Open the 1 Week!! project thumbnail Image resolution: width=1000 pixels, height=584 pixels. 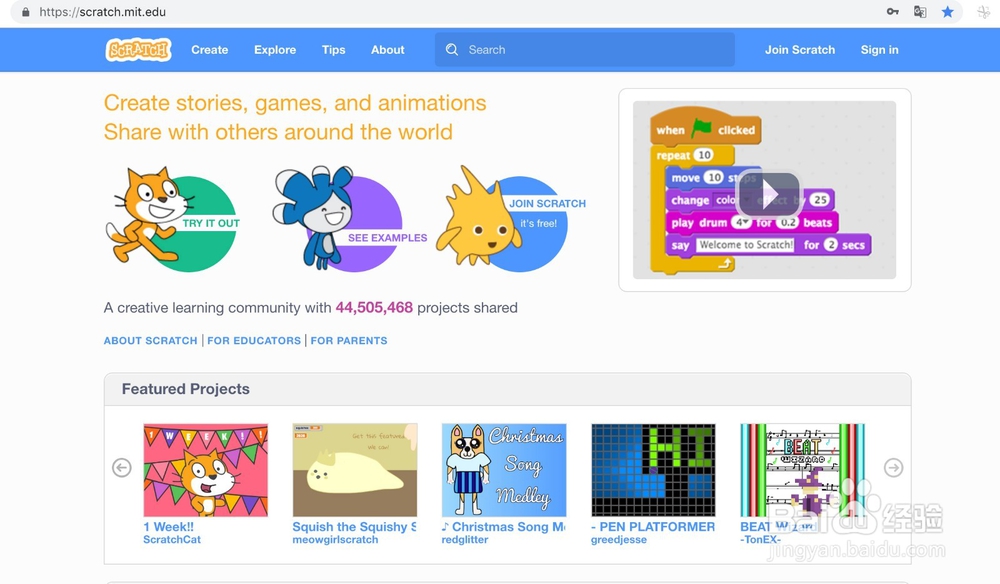coord(205,470)
